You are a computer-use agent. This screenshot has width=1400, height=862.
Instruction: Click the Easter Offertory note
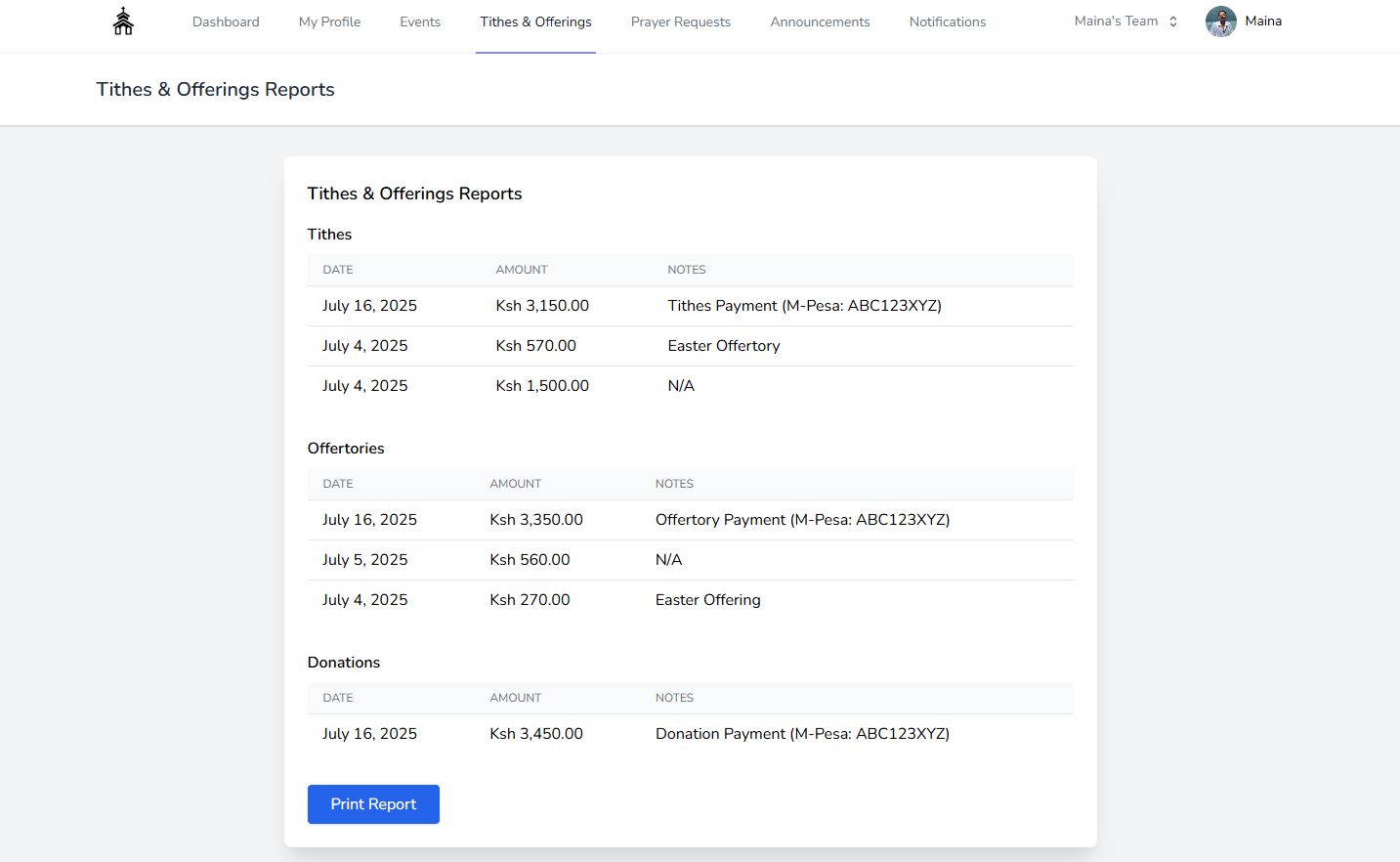(724, 346)
